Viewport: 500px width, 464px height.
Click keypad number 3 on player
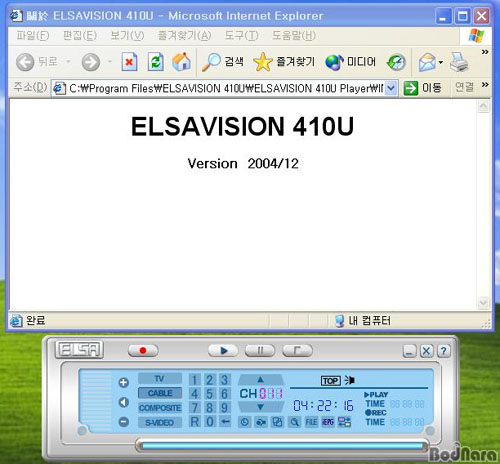(224, 380)
